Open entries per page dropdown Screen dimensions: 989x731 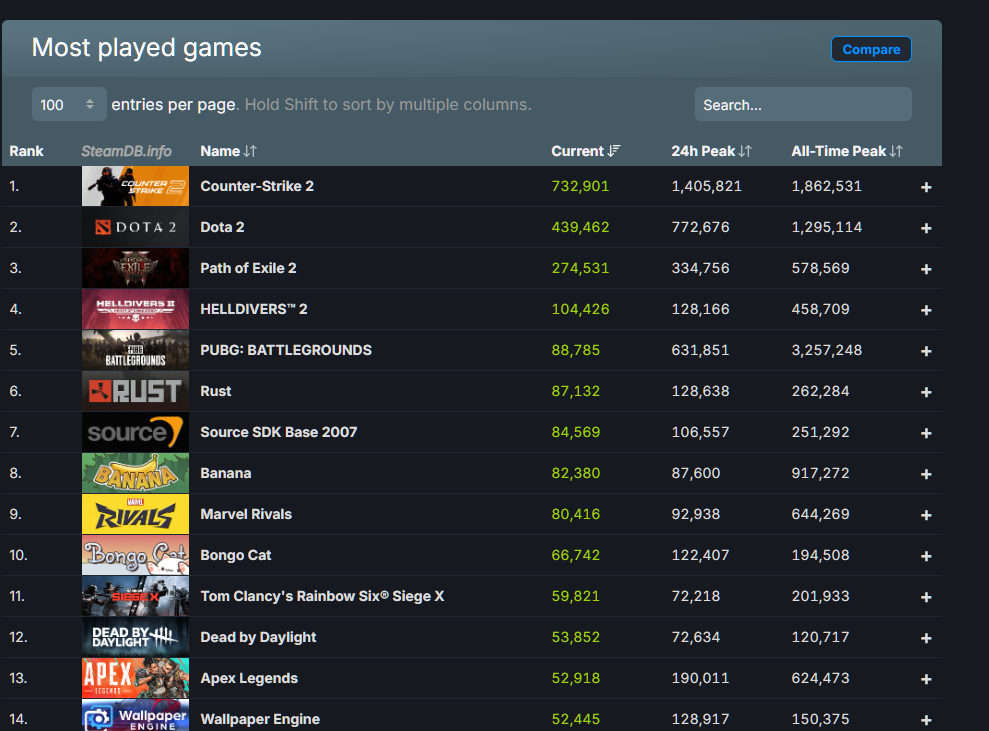pyautogui.click(x=69, y=104)
